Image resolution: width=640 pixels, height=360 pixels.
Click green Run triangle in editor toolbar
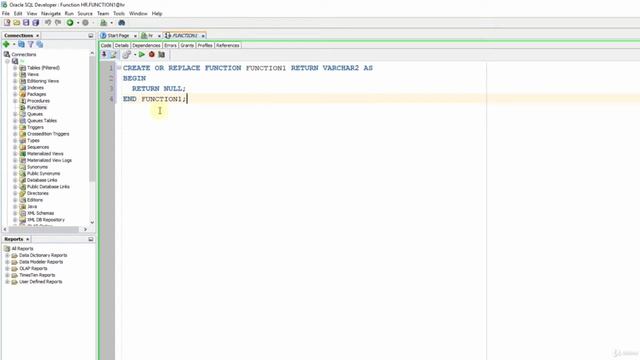142,54
